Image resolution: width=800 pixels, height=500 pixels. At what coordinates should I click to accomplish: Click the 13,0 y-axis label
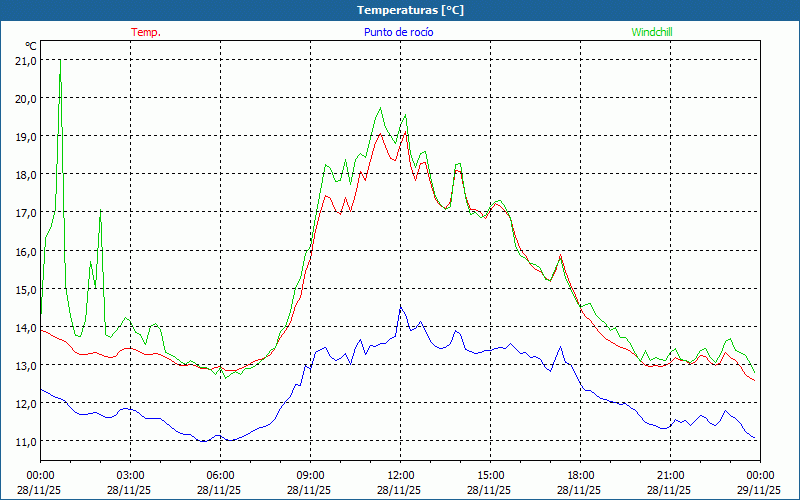(26, 365)
